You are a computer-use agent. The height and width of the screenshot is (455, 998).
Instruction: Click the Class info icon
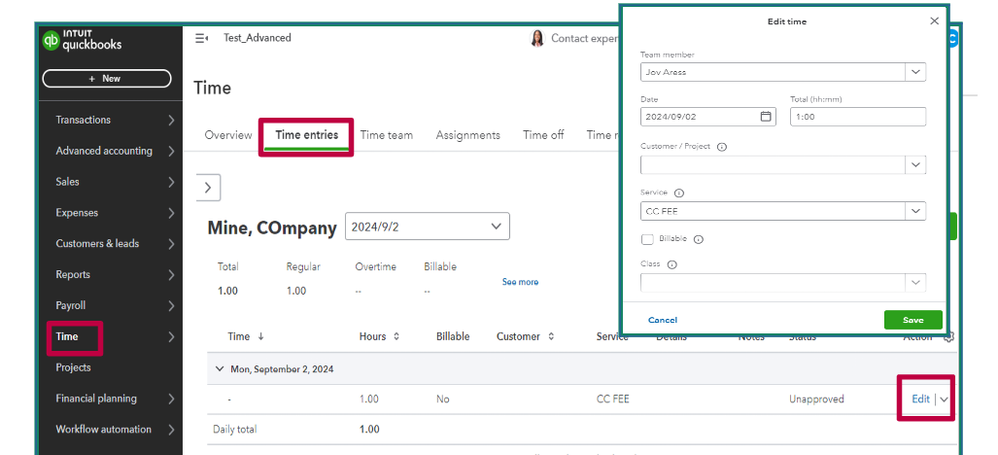tap(671, 265)
